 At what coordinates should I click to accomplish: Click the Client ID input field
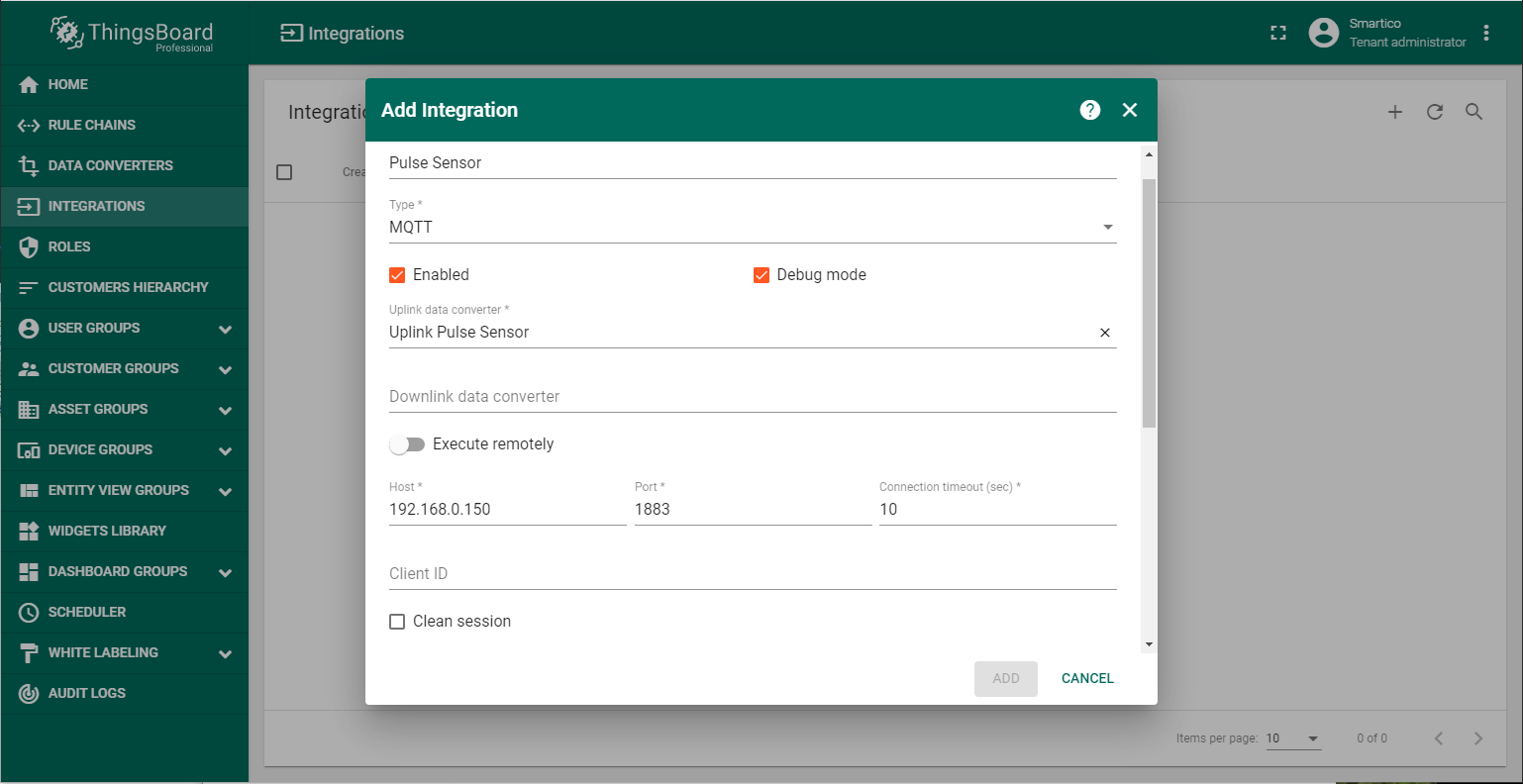coord(752,574)
